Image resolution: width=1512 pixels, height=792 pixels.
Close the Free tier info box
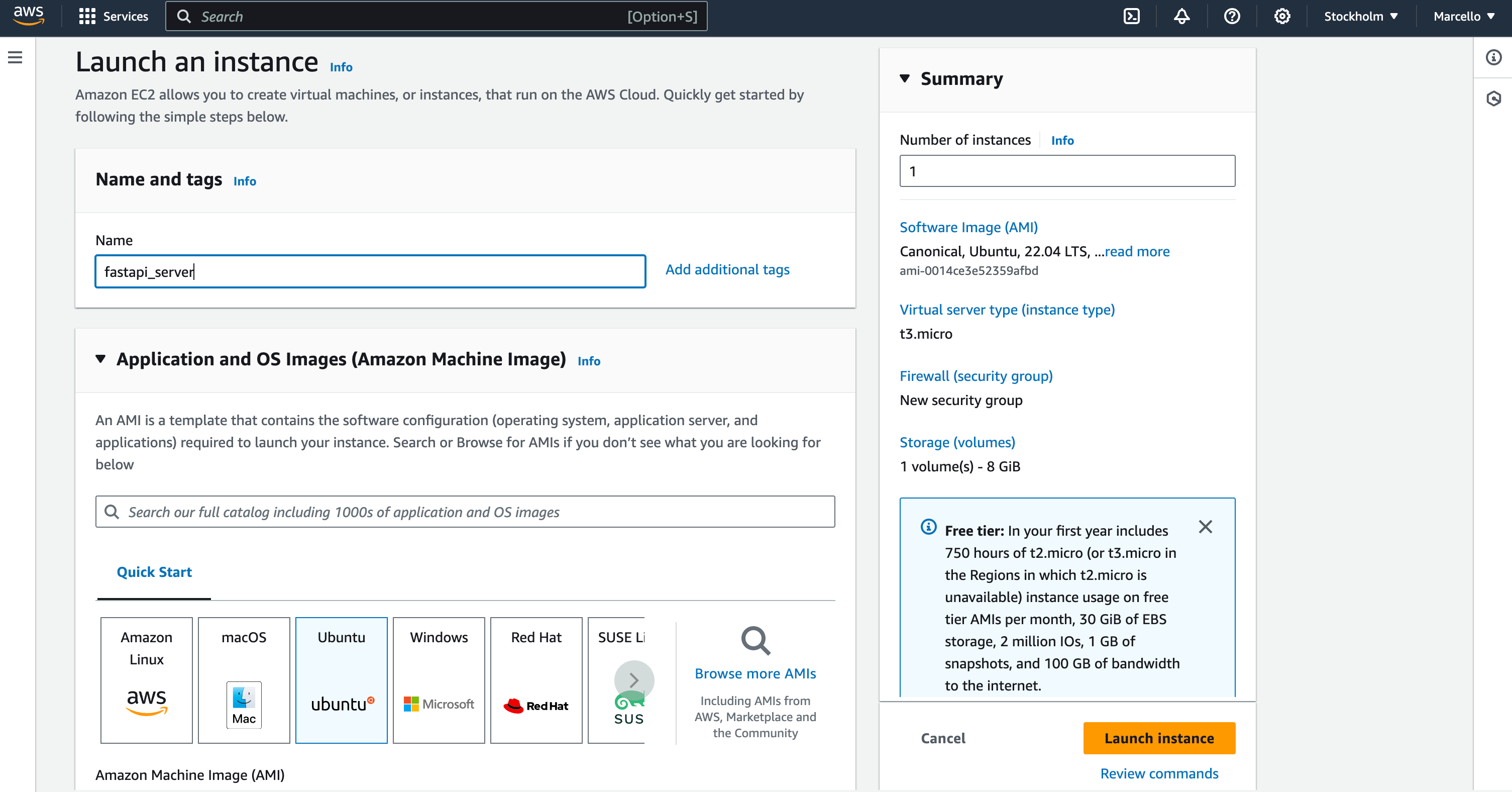pyautogui.click(x=1205, y=527)
